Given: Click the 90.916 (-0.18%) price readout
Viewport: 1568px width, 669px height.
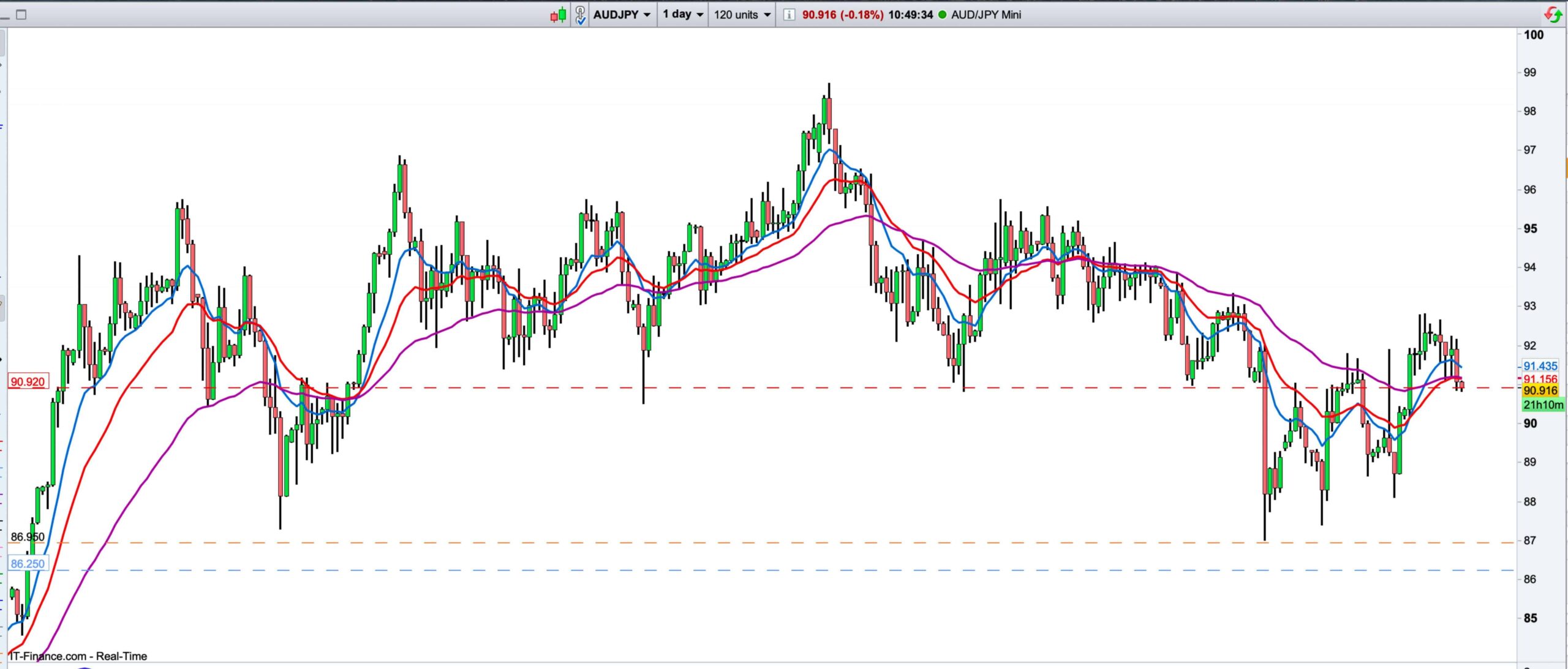Looking at the screenshot, I should click(843, 15).
